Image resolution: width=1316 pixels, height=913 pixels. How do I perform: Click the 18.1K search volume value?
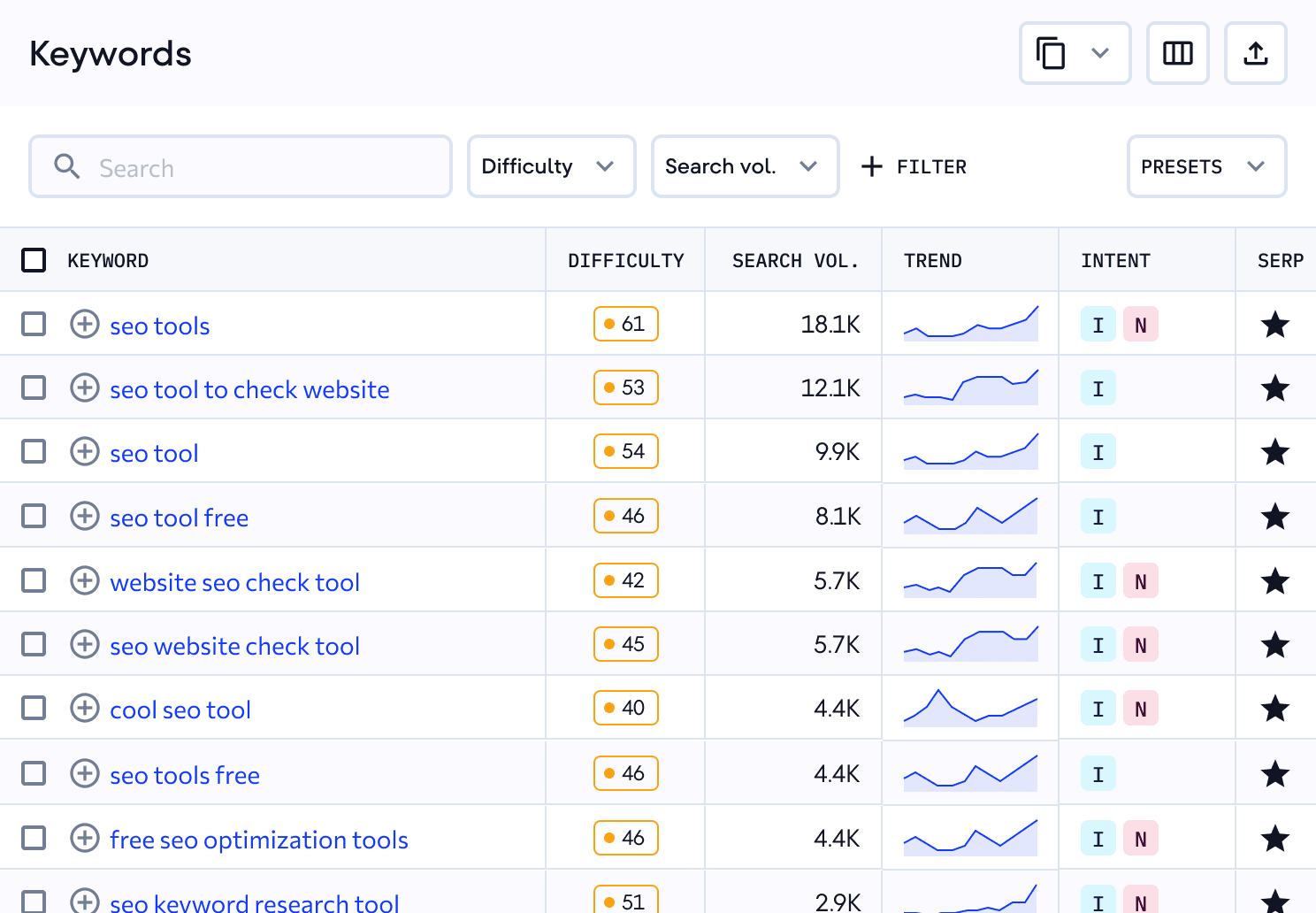[830, 325]
